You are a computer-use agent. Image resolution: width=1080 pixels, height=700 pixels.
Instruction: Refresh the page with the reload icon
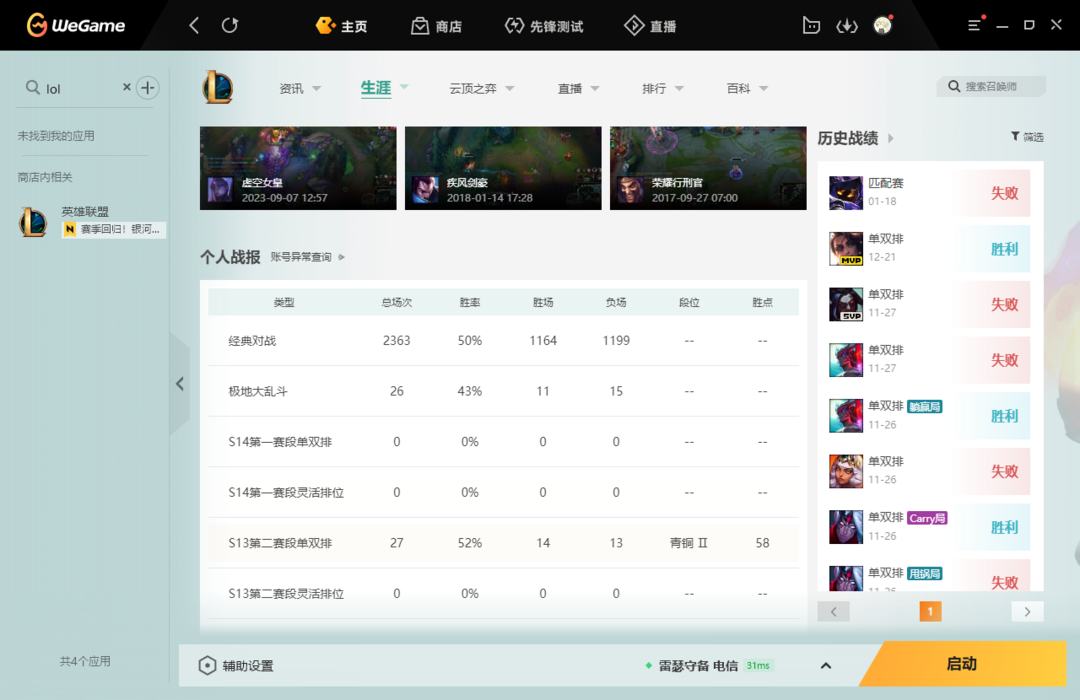(x=230, y=25)
